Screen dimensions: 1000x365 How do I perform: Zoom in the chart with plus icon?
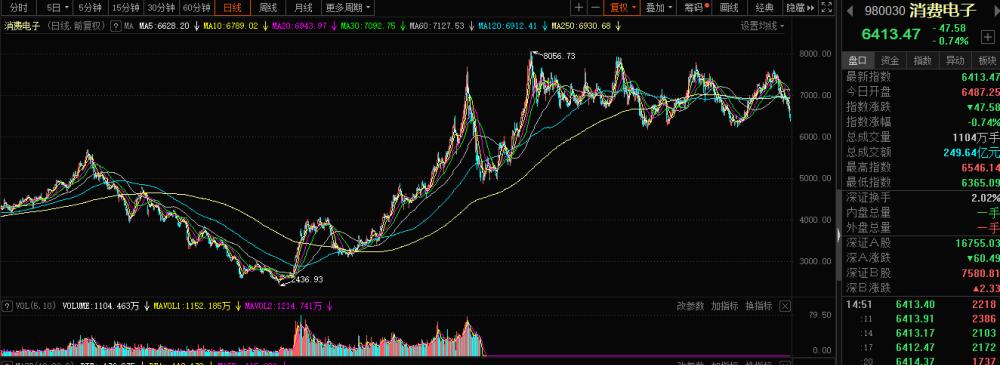[578, 8]
